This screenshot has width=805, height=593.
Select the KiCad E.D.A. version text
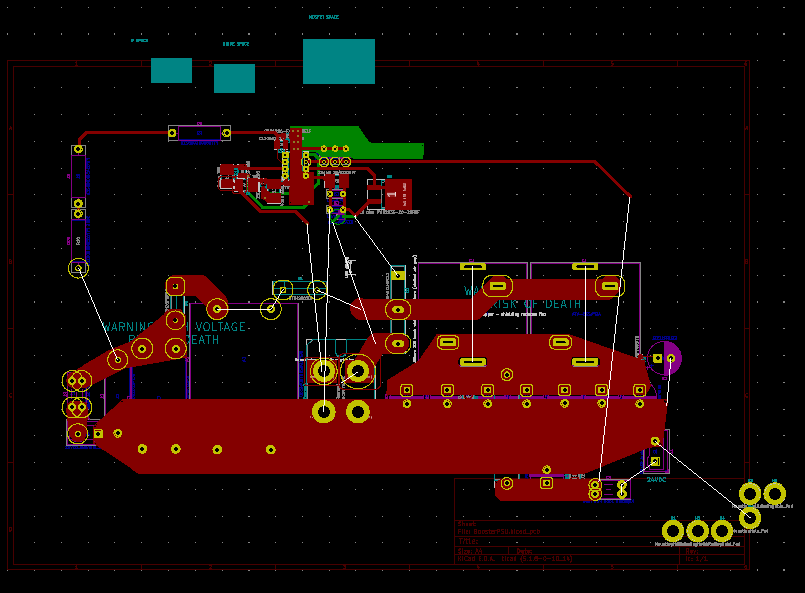tap(514, 559)
